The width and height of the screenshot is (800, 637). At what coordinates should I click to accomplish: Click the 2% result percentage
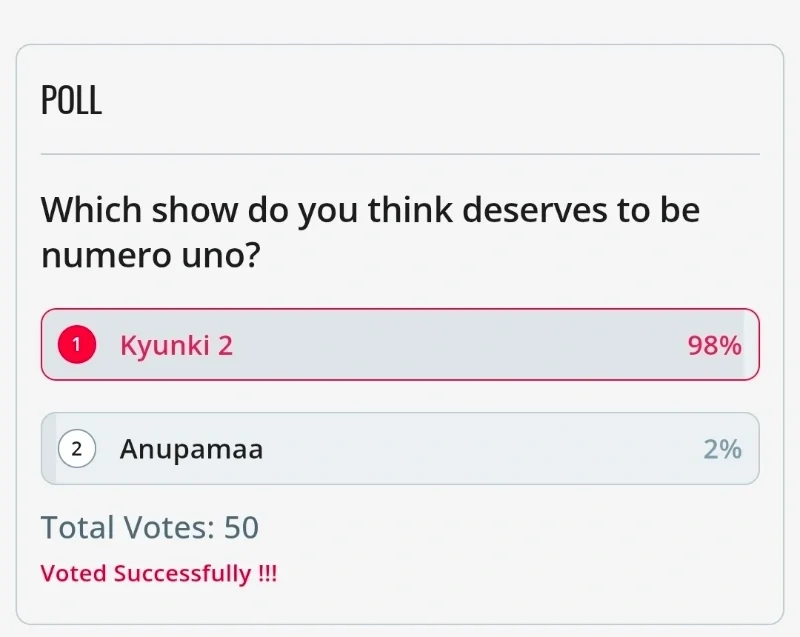click(722, 449)
